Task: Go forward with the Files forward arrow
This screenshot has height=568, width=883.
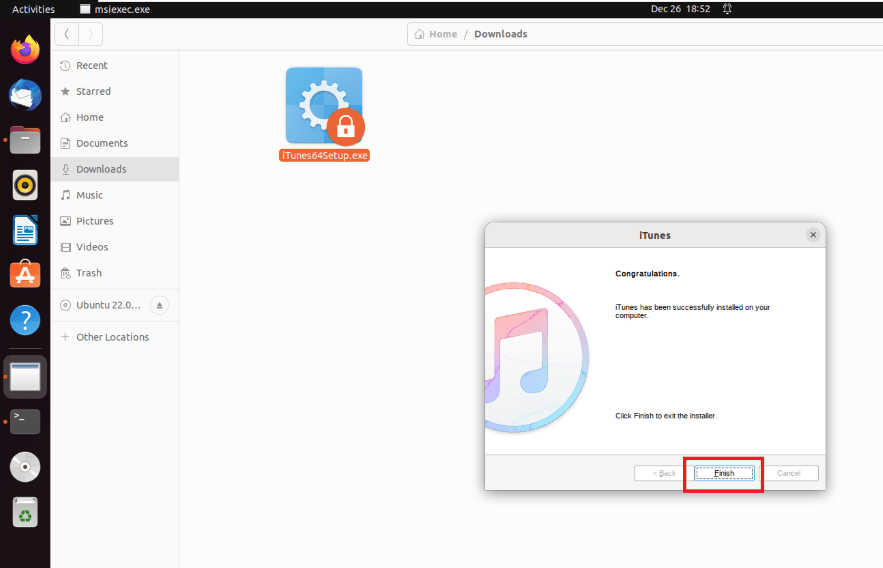Action: 91,34
